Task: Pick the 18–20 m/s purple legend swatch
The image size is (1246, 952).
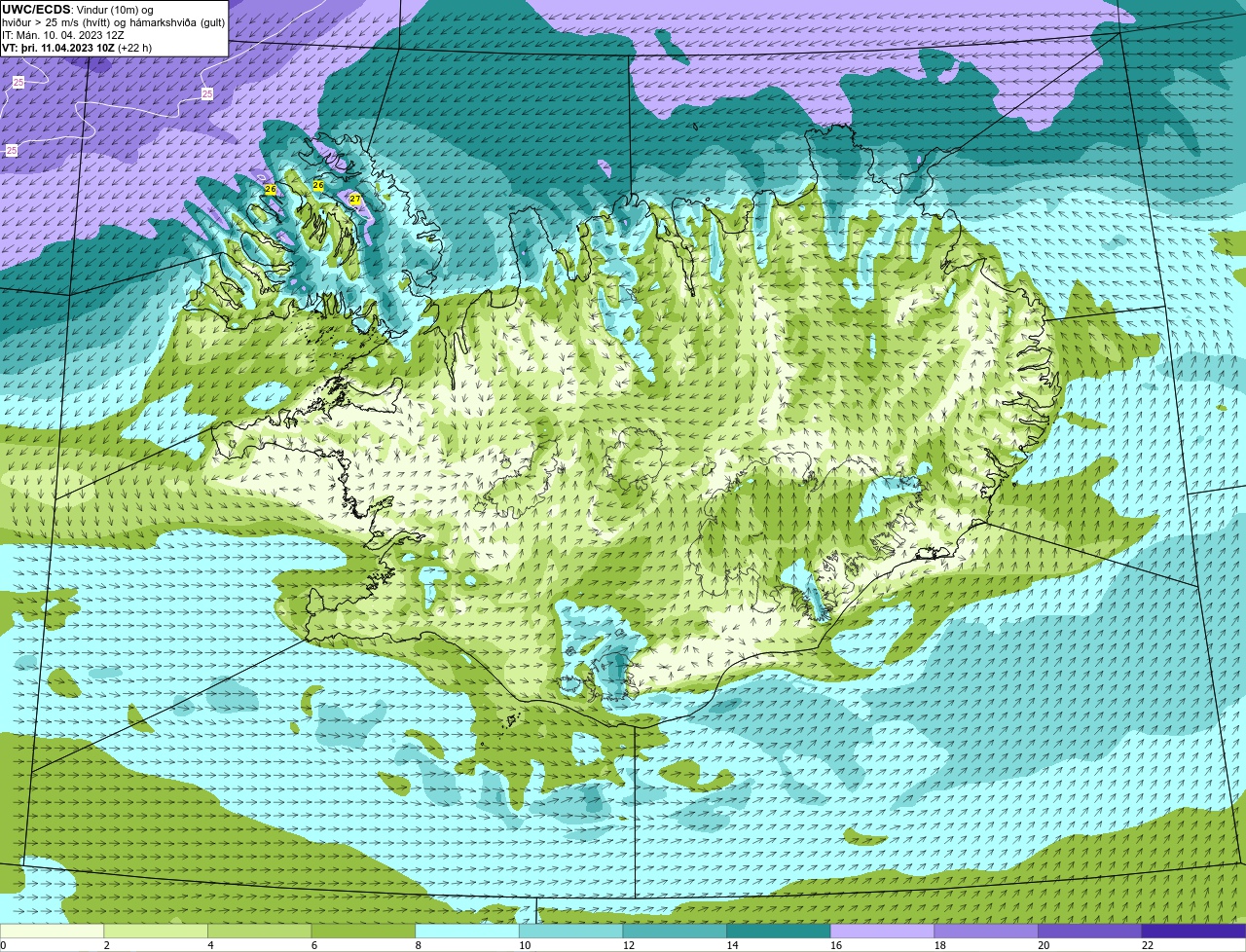Action: click(x=986, y=931)
